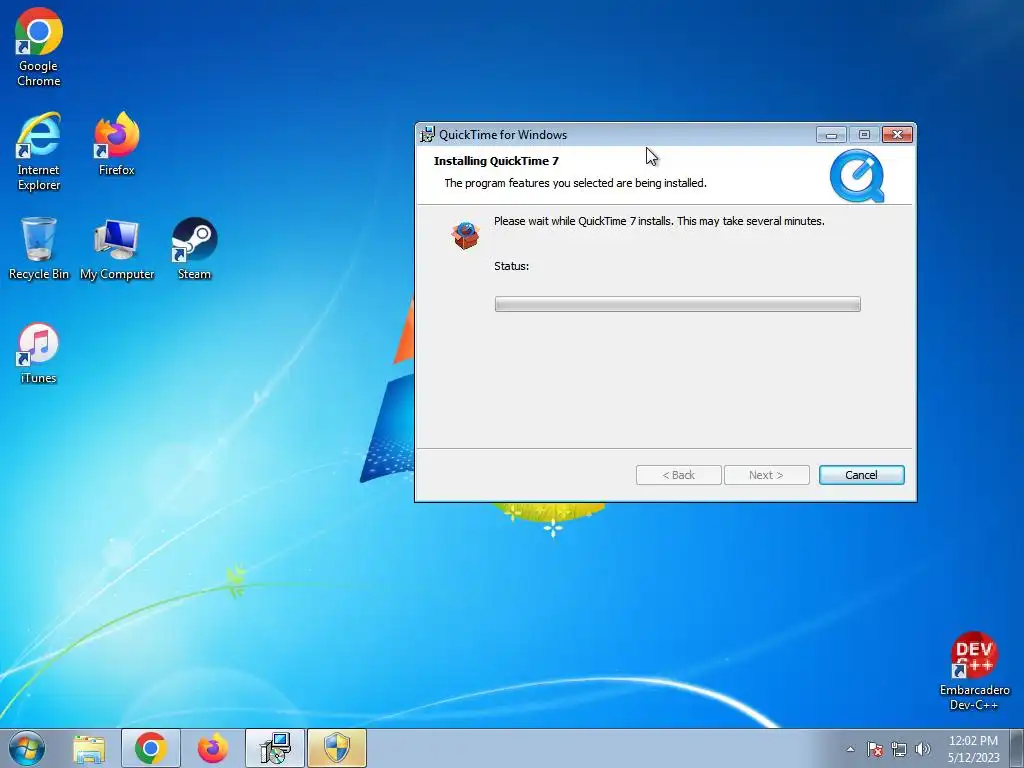Select the security shield taskbar item
Image resolution: width=1024 pixels, height=768 pixels.
pos(337,748)
